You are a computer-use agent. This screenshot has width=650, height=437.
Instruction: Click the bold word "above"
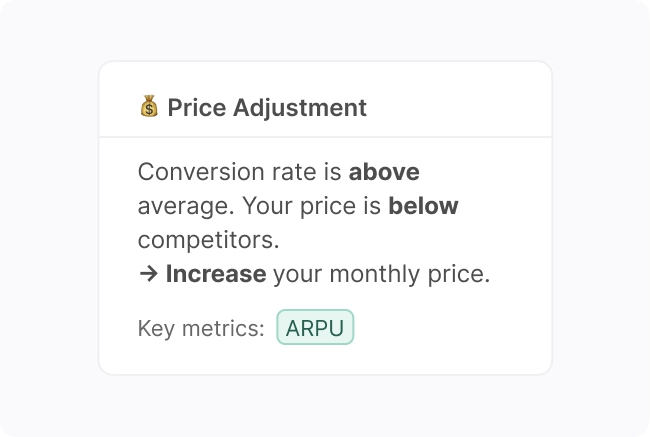(384, 172)
